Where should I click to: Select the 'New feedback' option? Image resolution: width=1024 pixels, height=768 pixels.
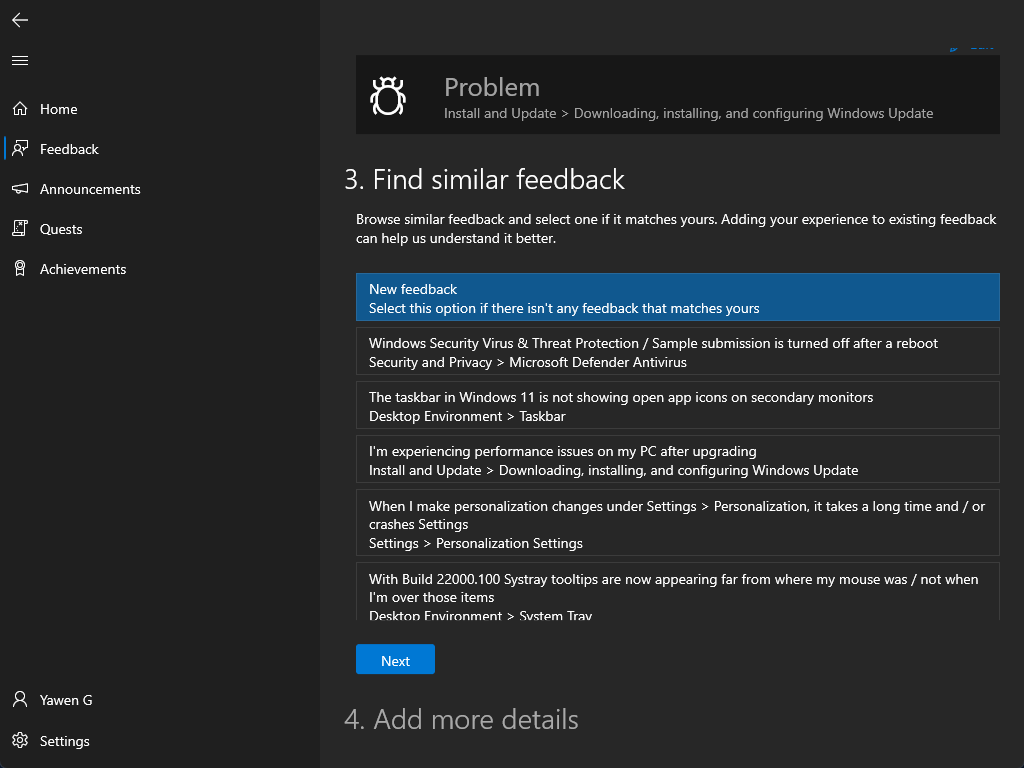pyautogui.click(x=677, y=298)
